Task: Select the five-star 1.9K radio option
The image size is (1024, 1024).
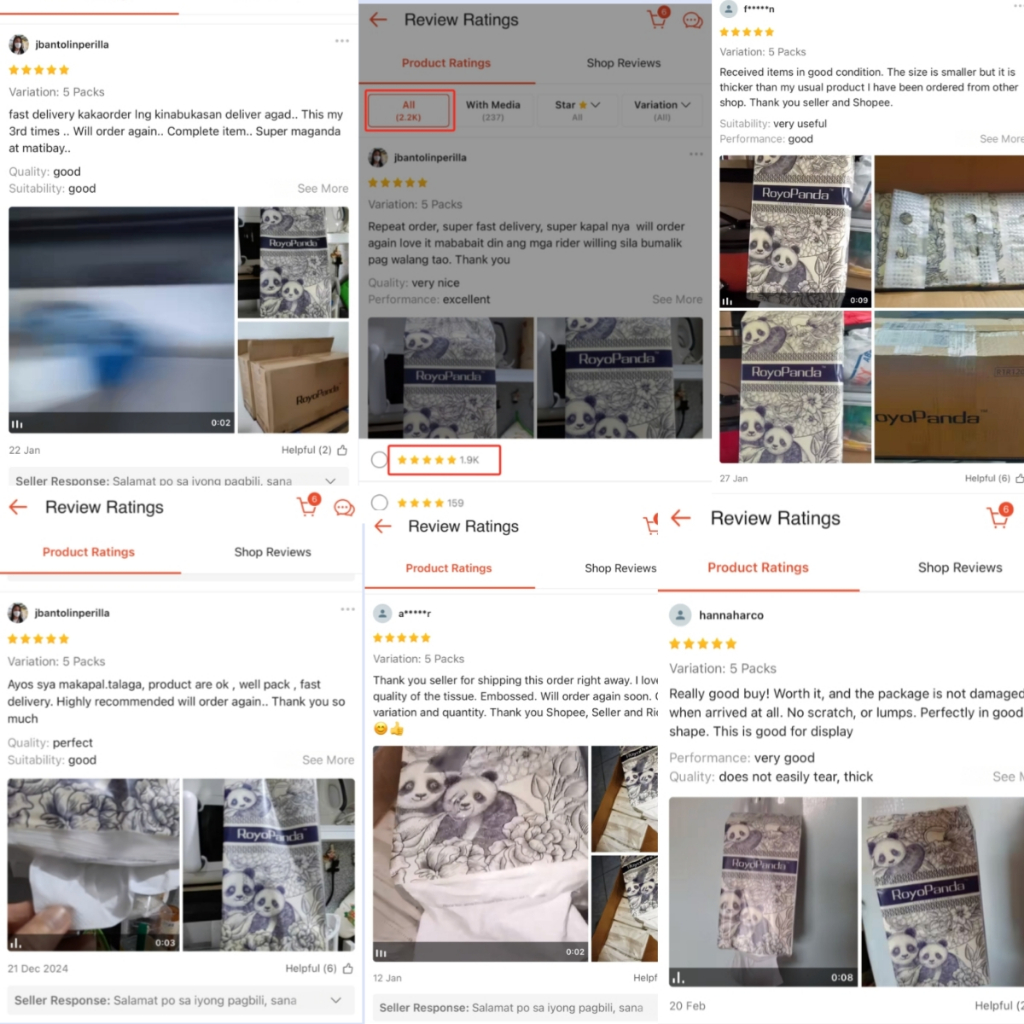Action: (x=379, y=460)
